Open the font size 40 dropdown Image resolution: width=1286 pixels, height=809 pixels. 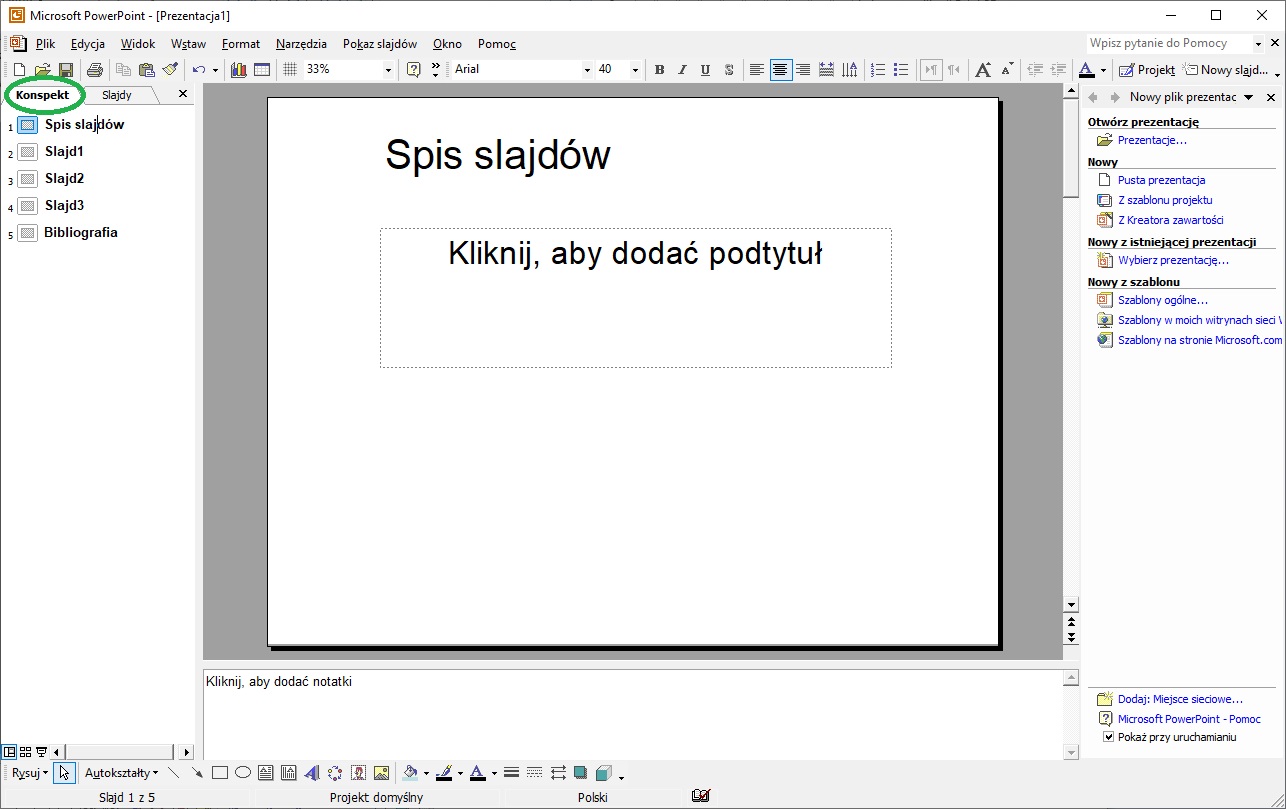[x=634, y=70]
